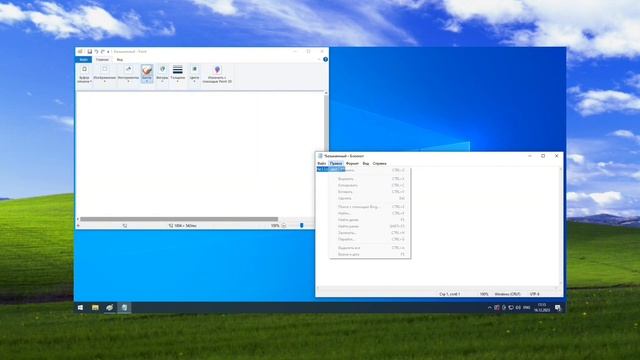Expand the Clipboard group in Paint ribbon

[x=84, y=74]
